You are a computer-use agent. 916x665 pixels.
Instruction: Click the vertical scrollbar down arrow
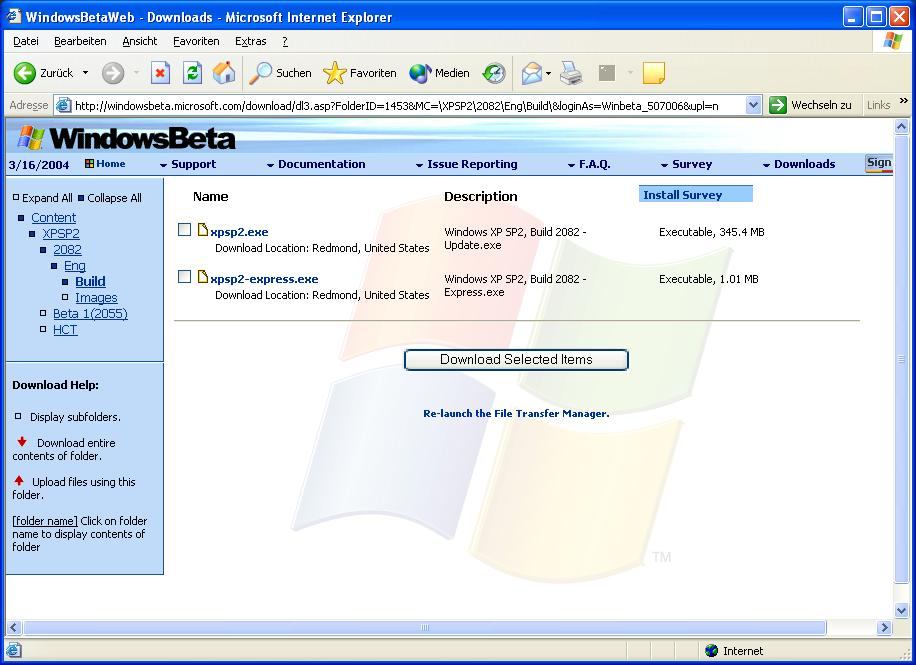coord(901,611)
